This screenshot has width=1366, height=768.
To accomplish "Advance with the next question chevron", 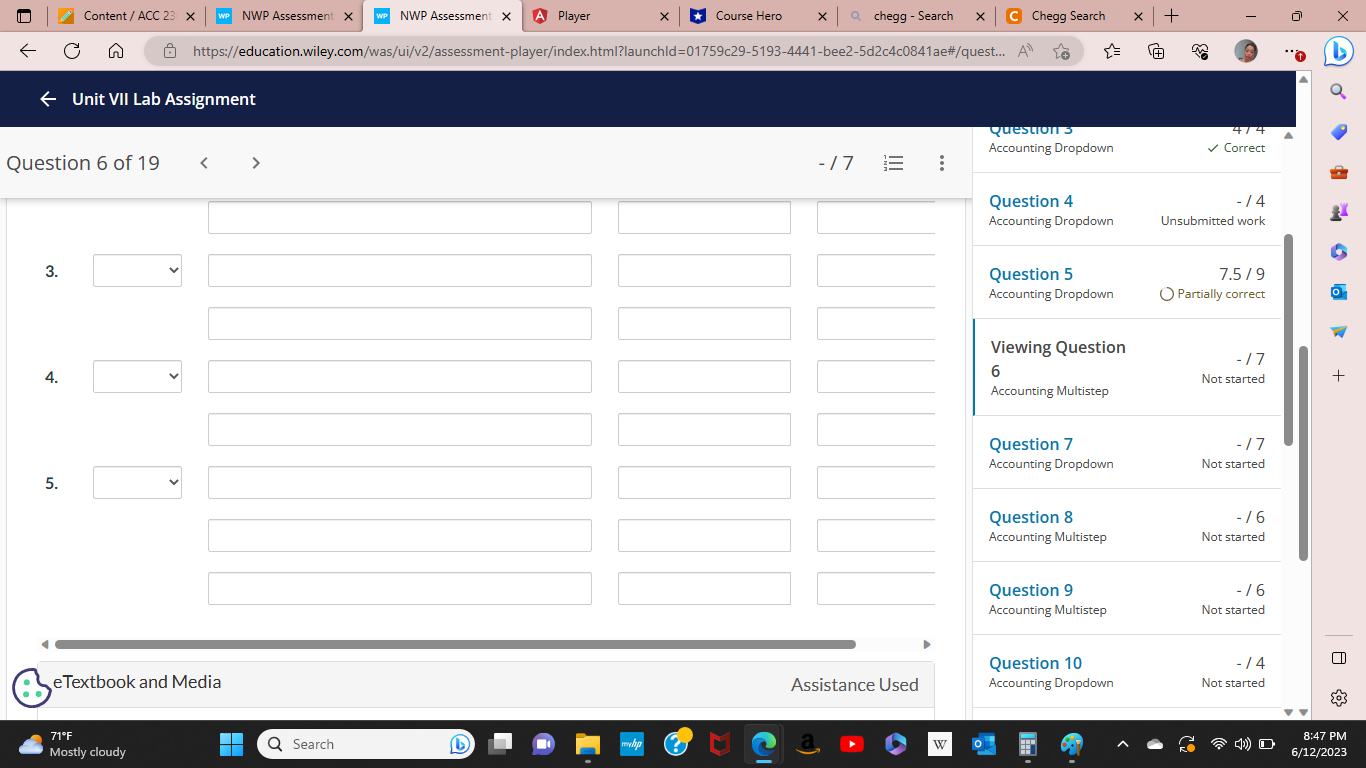I will (256, 163).
